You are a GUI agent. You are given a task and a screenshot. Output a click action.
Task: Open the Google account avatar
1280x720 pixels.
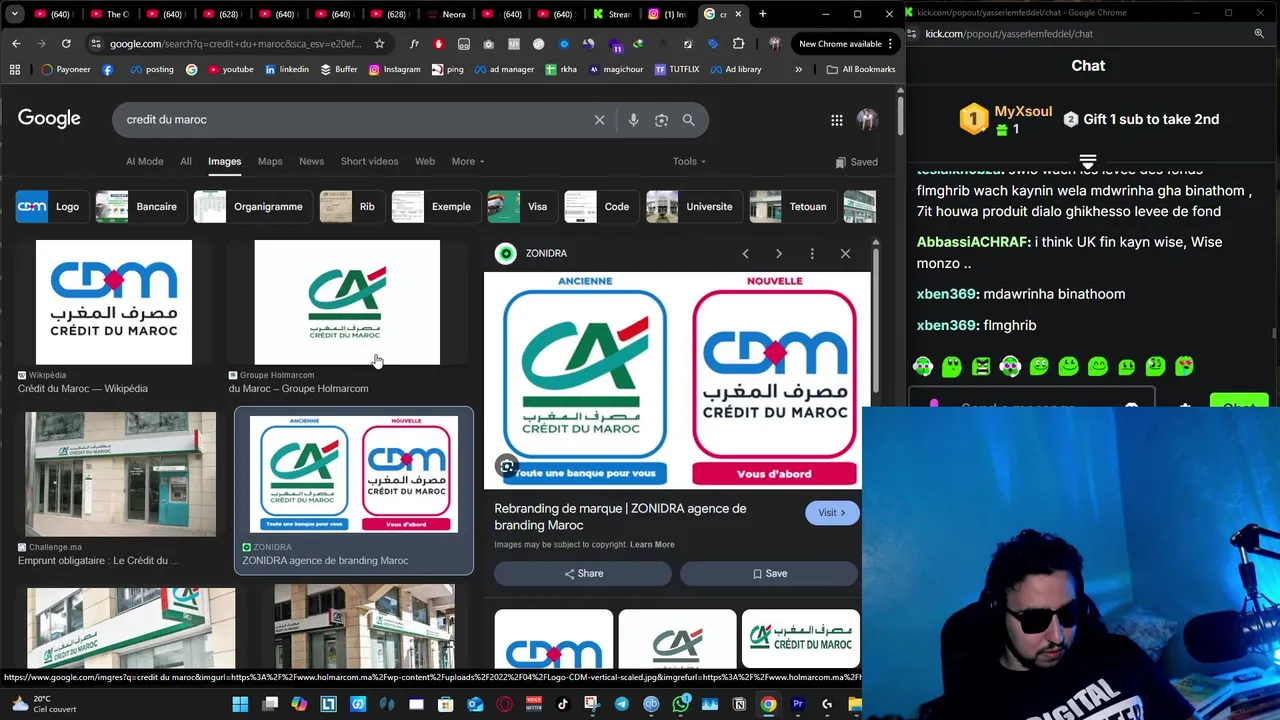click(x=867, y=120)
